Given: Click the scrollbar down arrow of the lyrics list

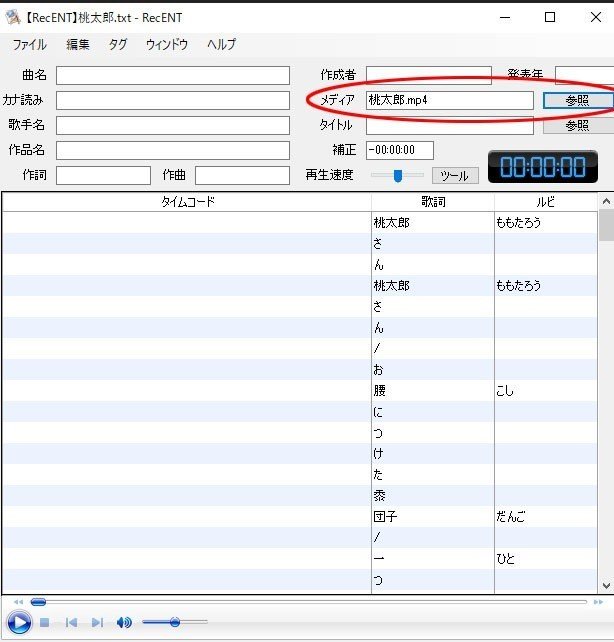Looking at the screenshot, I should [606, 585].
